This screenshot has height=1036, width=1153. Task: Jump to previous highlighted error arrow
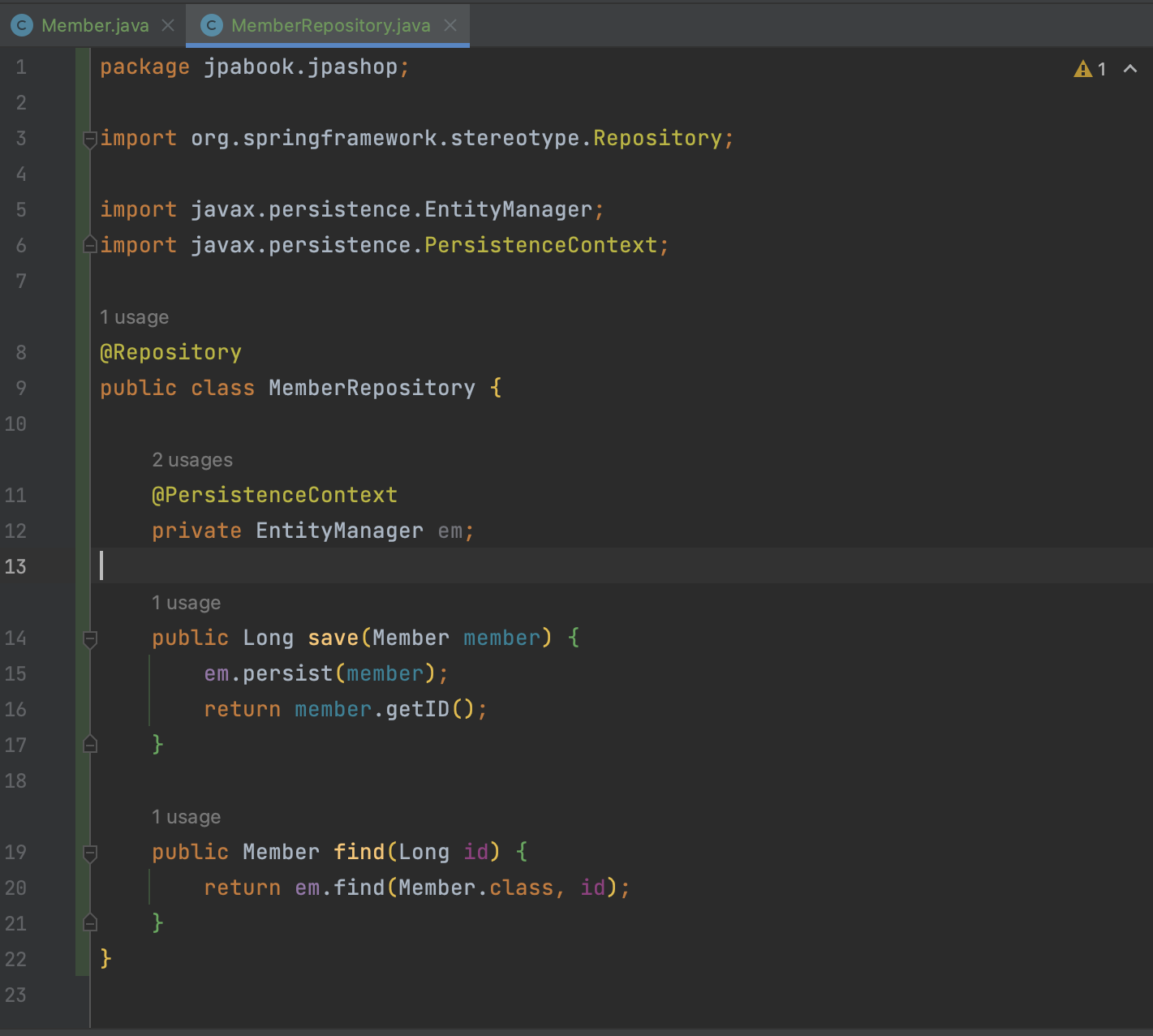tap(1130, 69)
